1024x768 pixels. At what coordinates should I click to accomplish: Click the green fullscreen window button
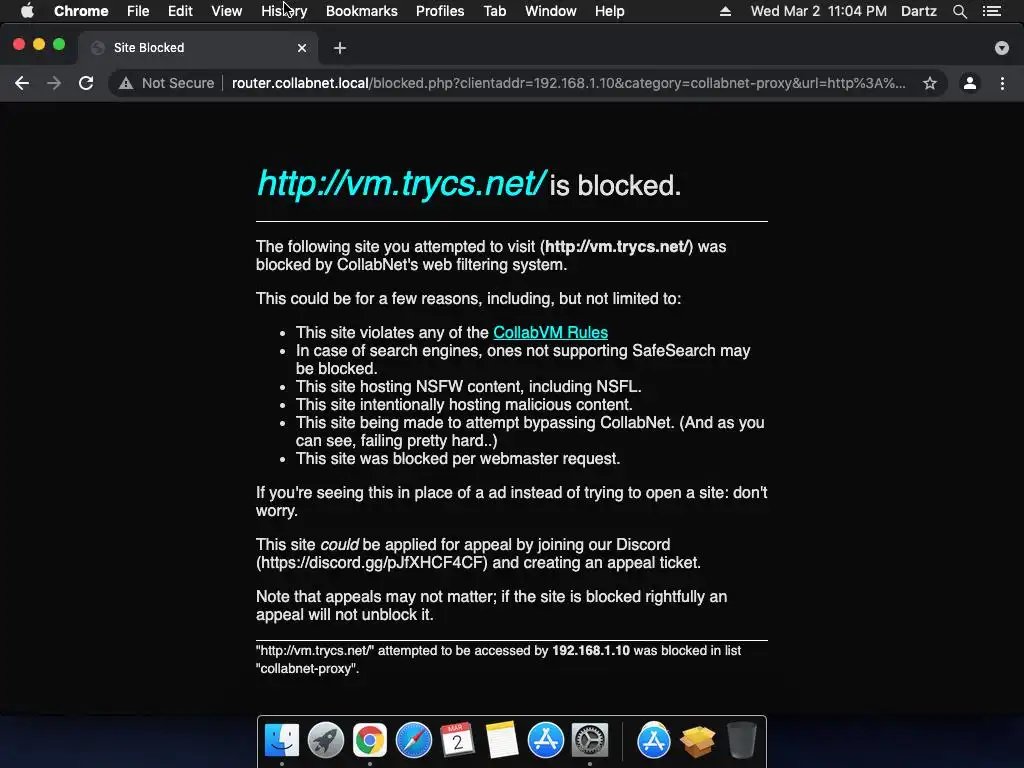(x=59, y=44)
